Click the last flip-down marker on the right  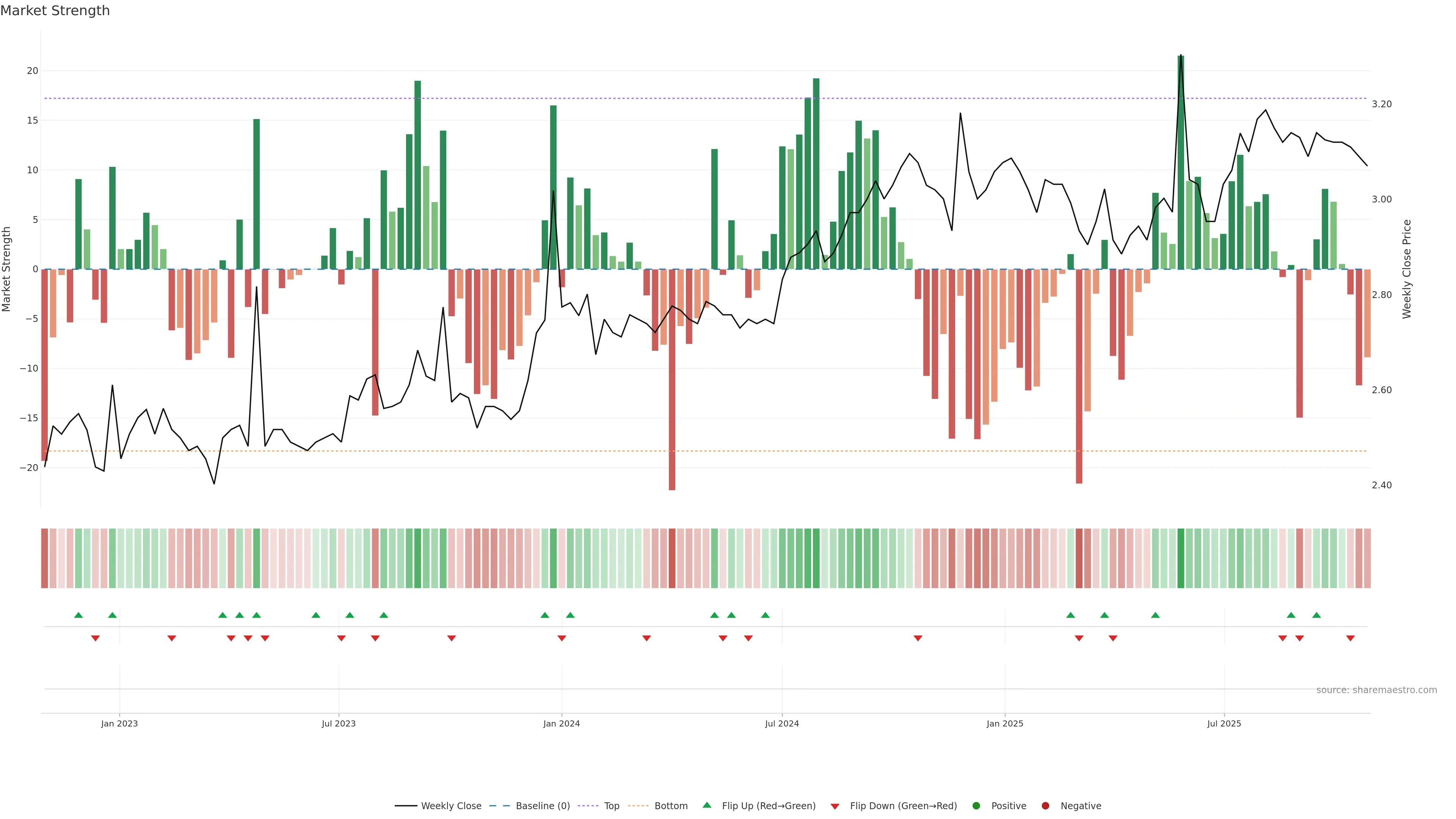click(1350, 638)
